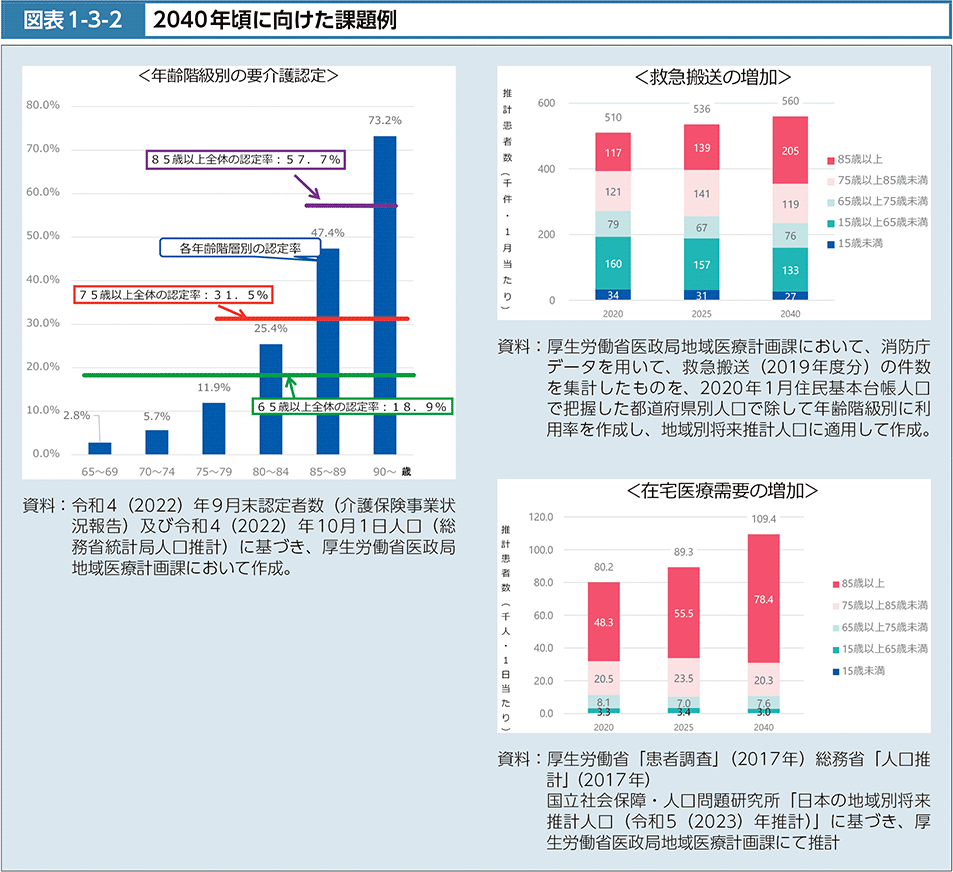Click the 23.5 pink segment in the 2025 home-care bar
Screen dimensions: 953x872
click(683, 678)
